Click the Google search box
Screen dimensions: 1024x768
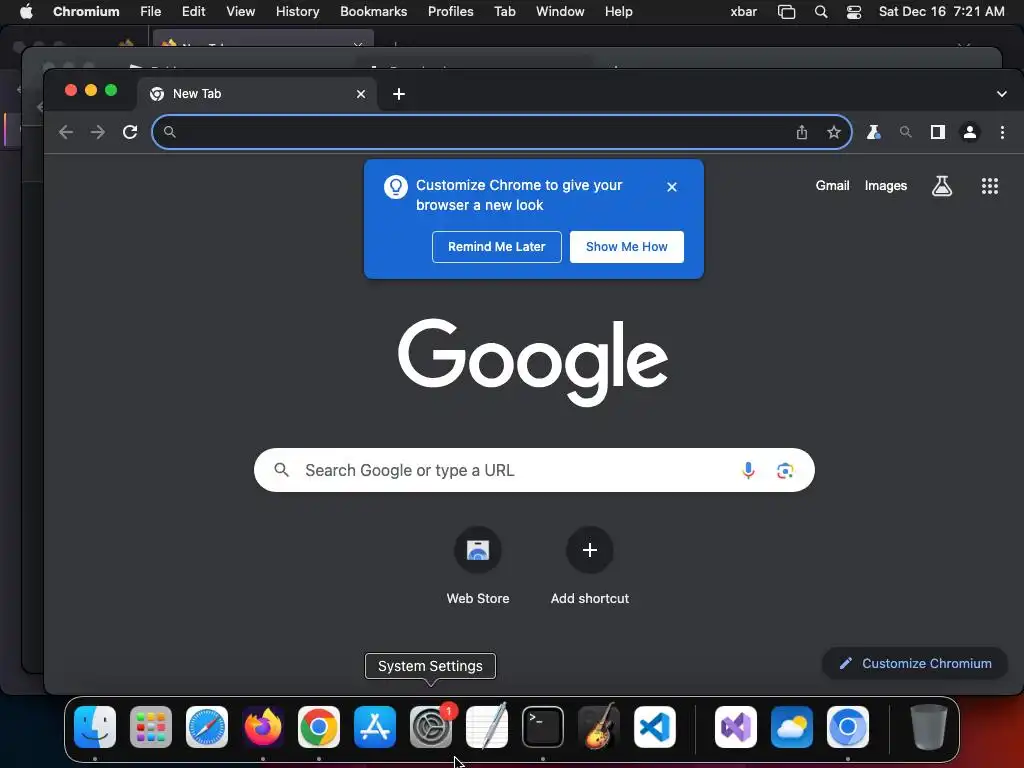534,470
